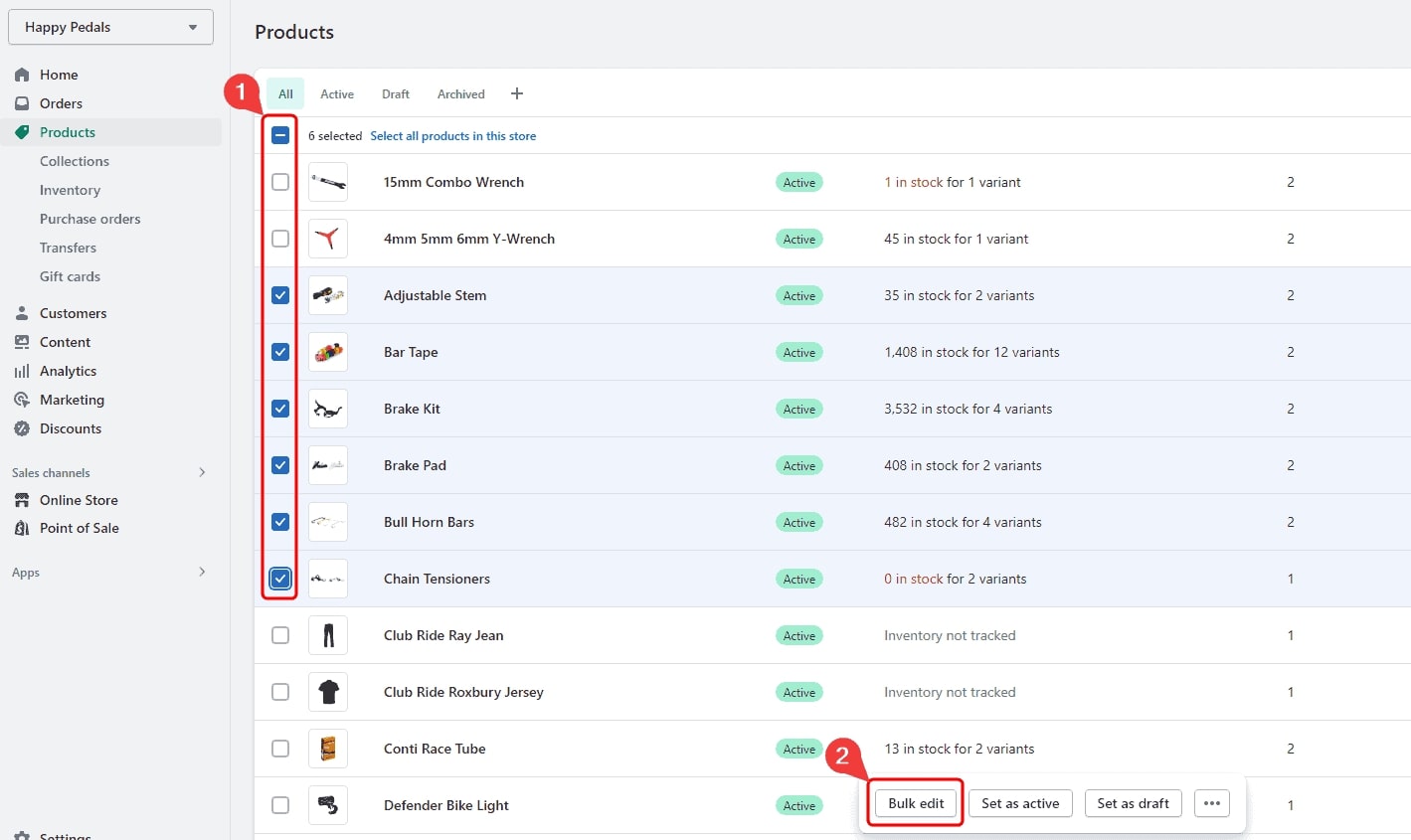Click Active badge on Defender Bike Light
The width and height of the screenshot is (1411, 840).
click(799, 805)
